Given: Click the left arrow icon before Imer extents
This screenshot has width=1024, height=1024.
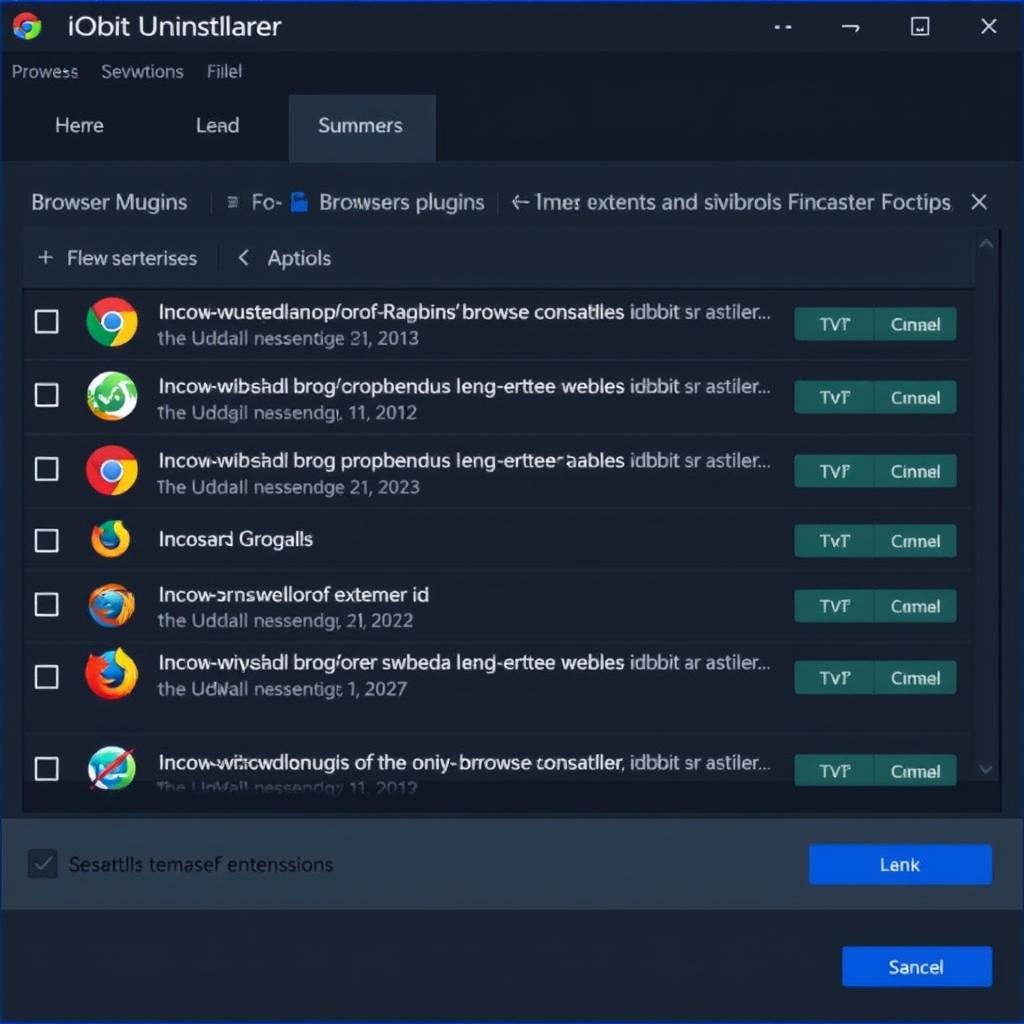Looking at the screenshot, I should pyautogui.click(x=520, y=202).
